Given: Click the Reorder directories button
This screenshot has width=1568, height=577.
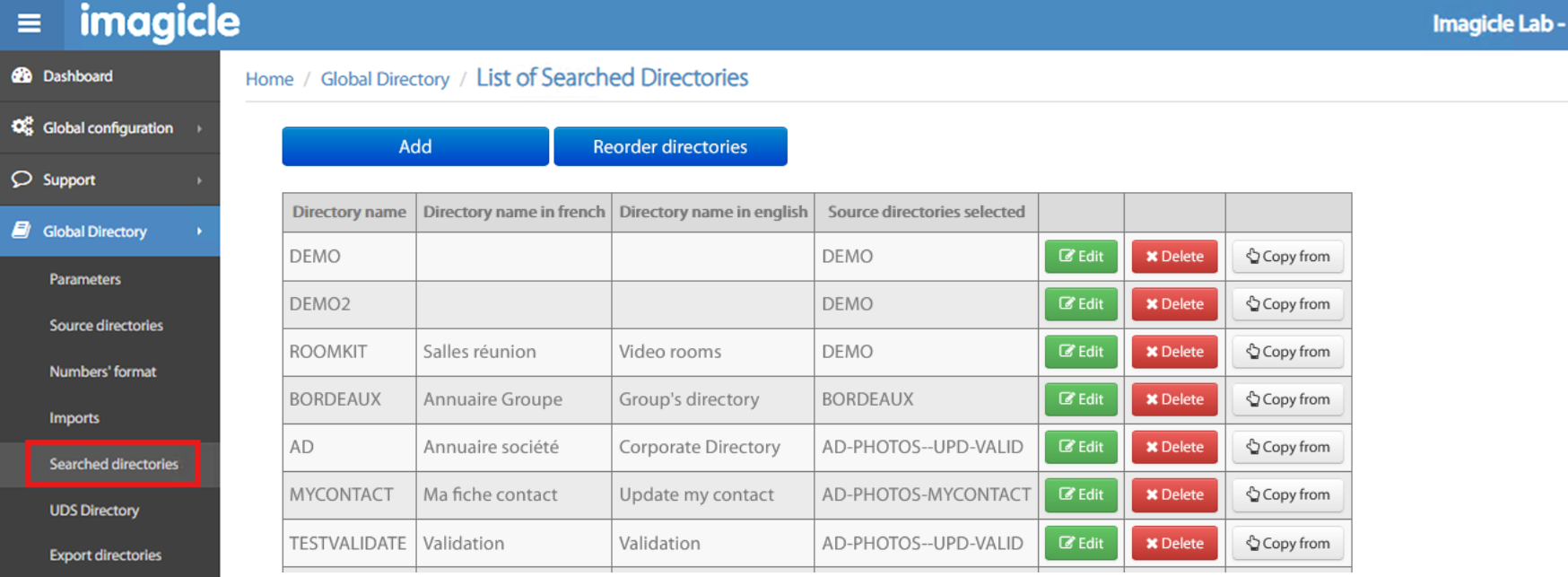Looking at the screenshot, I should [x=670, y=147].
